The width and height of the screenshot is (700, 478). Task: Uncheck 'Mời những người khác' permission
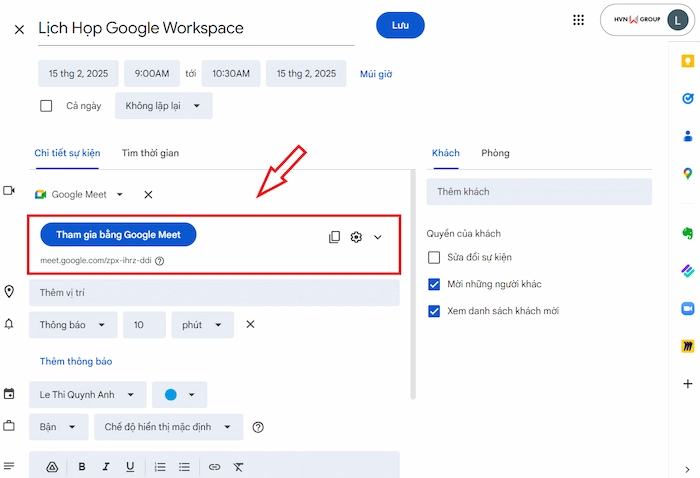pyautogui.click(x=434, y=284)
